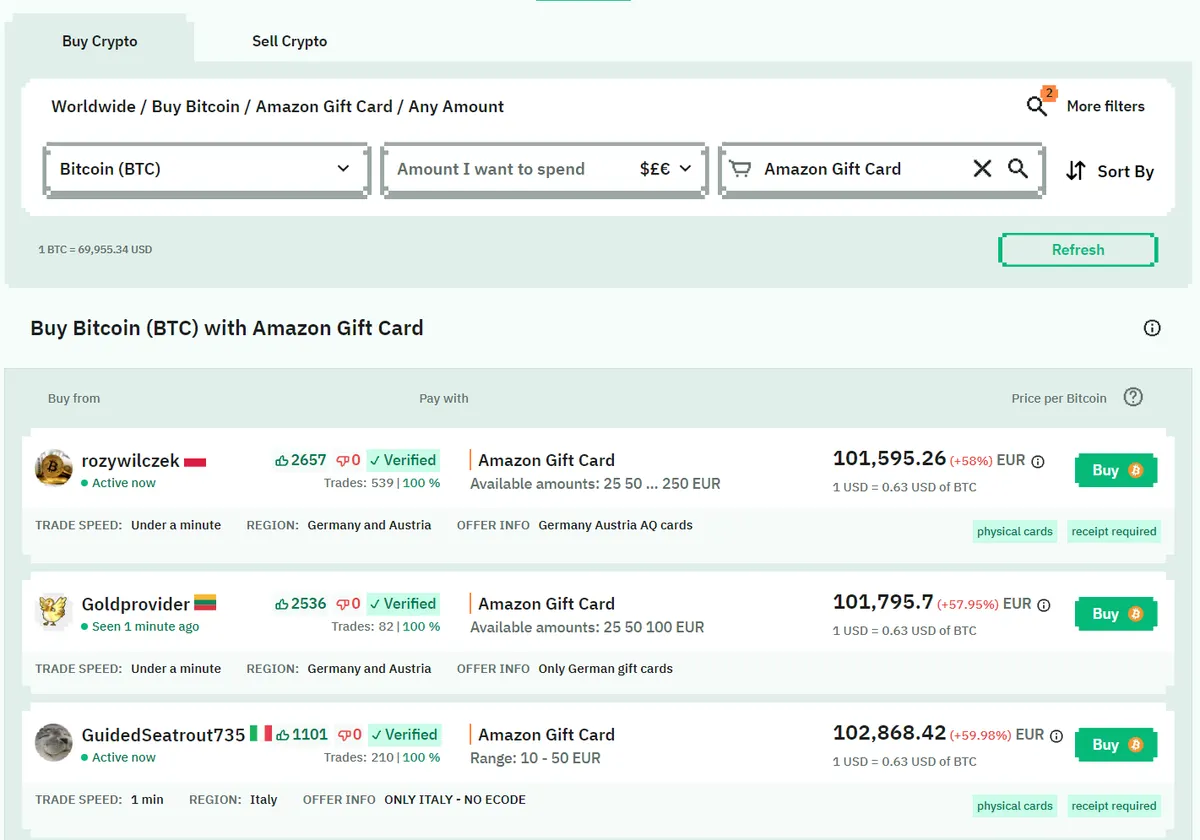The width and height of the screenshot is (1200, 840).
Task: Click info icon beside rozywilczek's EUR price
Action: 1038,462
